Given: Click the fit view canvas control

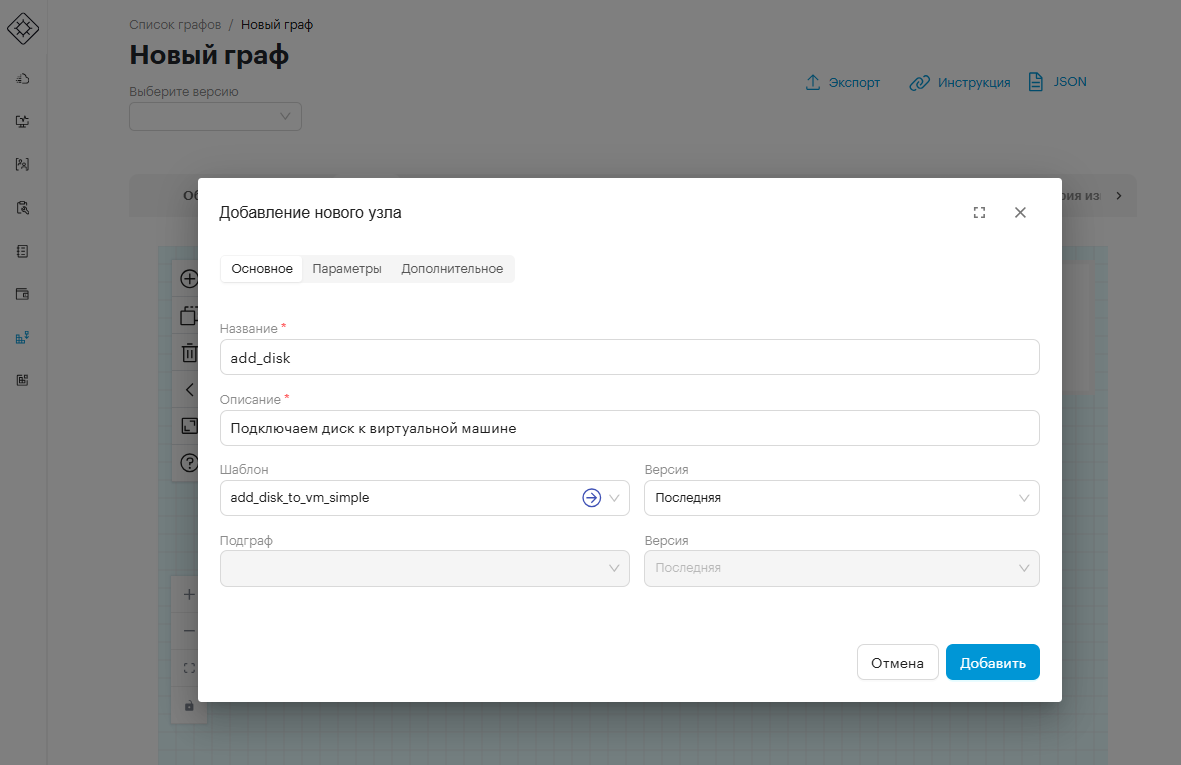Looking at the screenshot, I should click(189, 668).
